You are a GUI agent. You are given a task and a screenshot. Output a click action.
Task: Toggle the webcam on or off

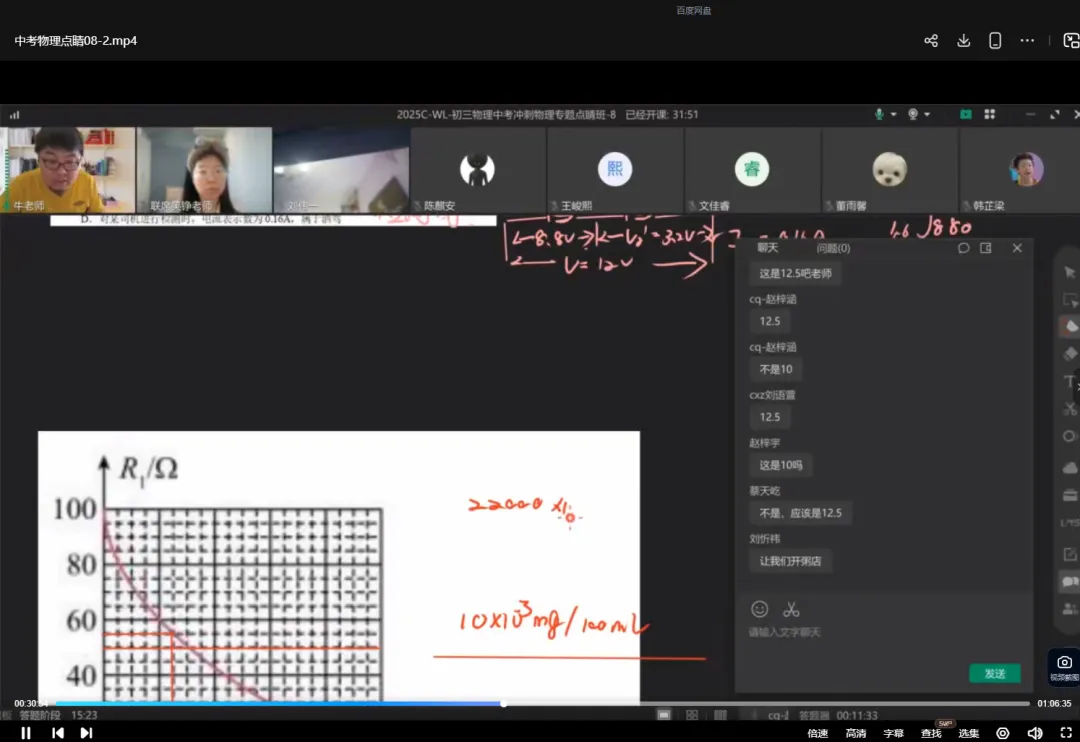[913, 114]
